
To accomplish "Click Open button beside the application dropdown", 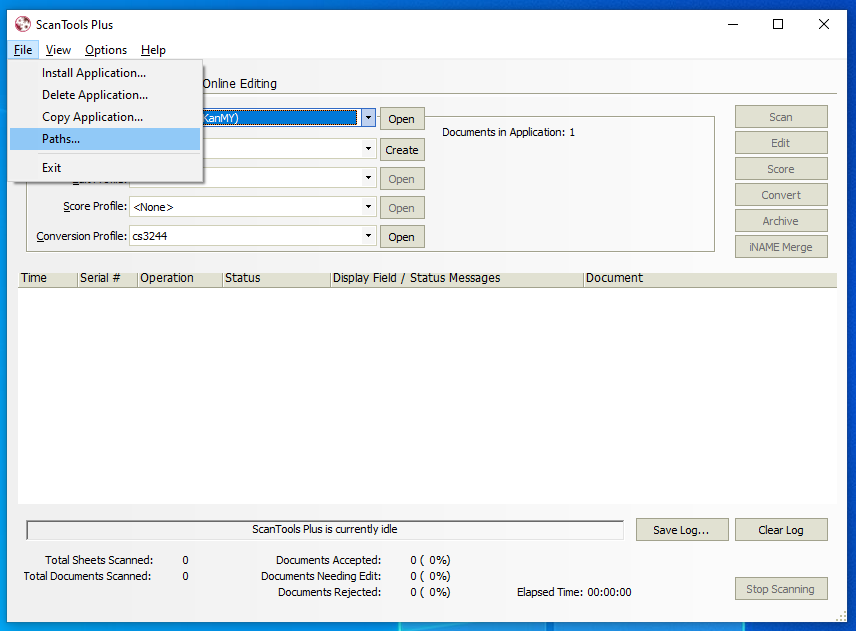I will (x=402, y=119).
